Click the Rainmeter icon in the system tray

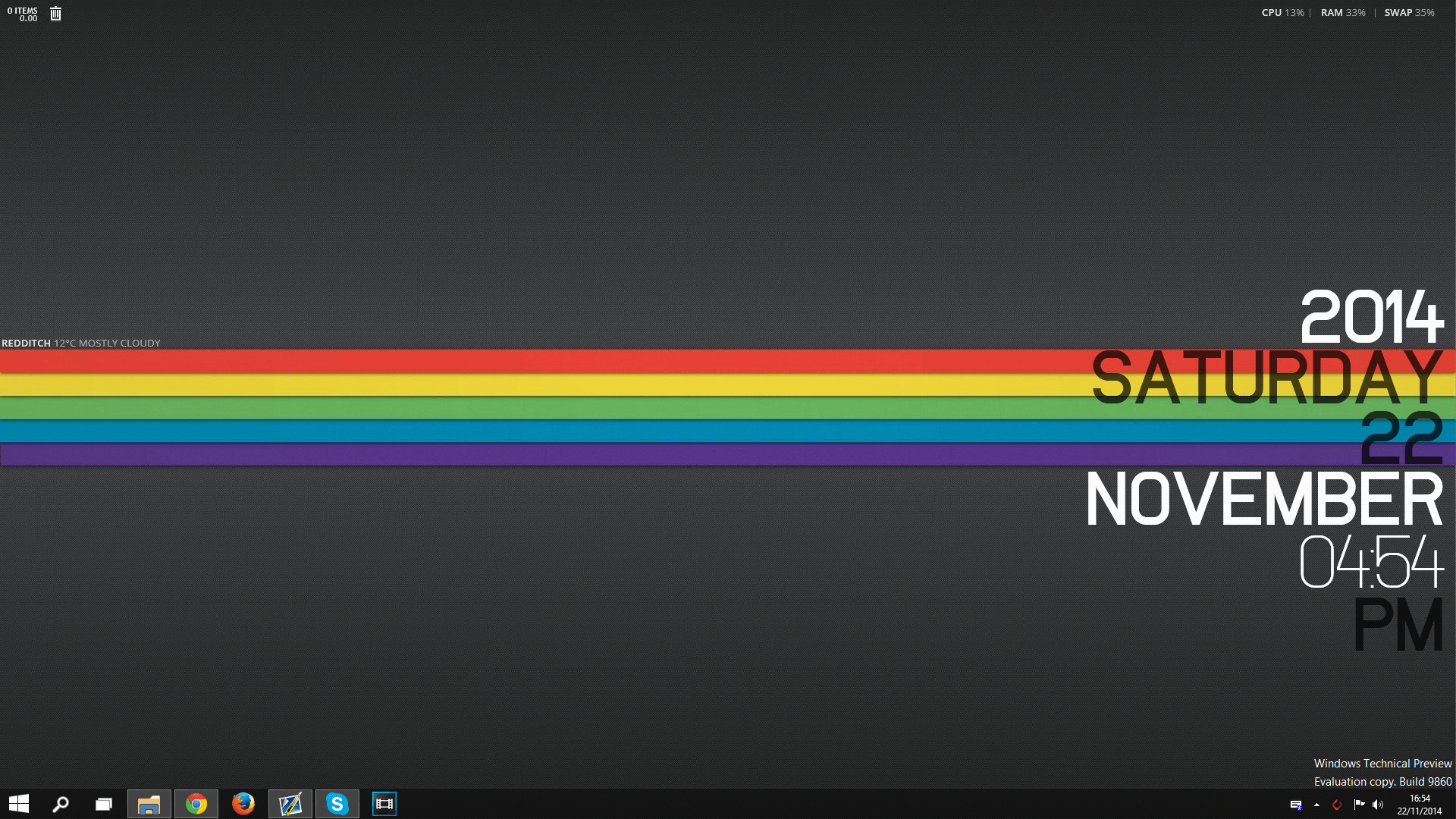[1337, 805]
